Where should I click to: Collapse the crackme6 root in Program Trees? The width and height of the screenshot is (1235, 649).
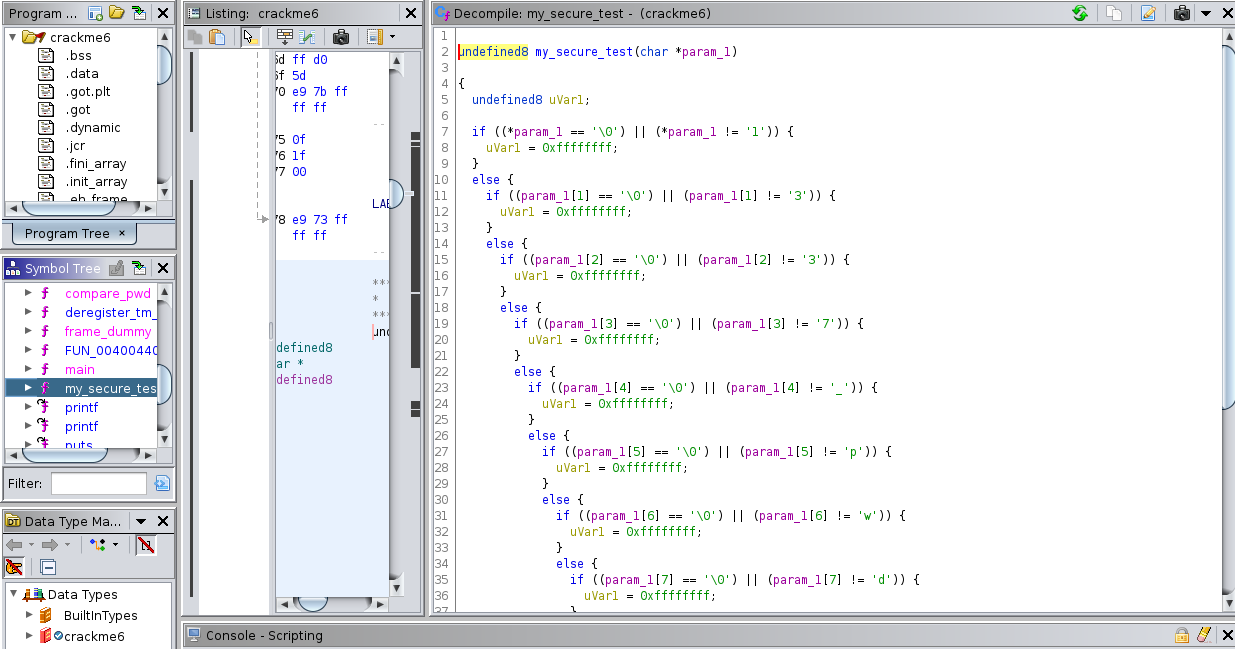pos(12,37)
